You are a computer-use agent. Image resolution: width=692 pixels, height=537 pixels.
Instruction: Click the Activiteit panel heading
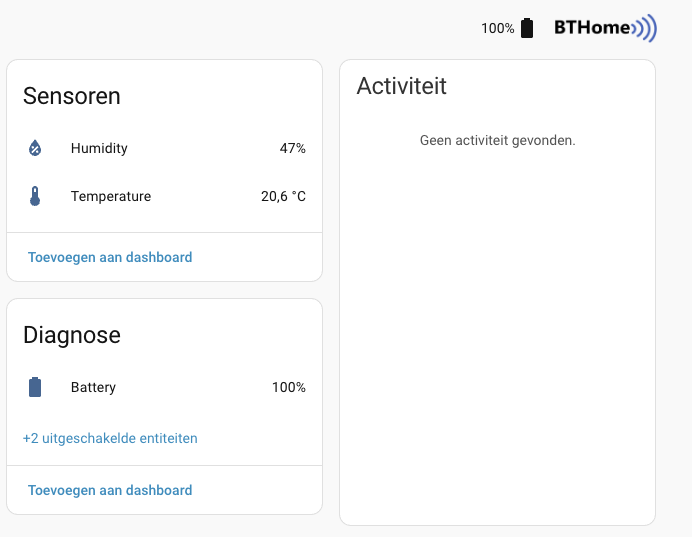[x=402, y=86]
